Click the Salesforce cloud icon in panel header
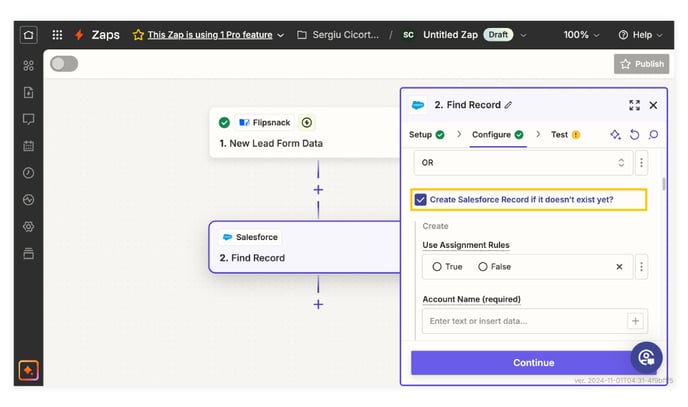Viewport: 688px width, 407px height. (418, 105)
